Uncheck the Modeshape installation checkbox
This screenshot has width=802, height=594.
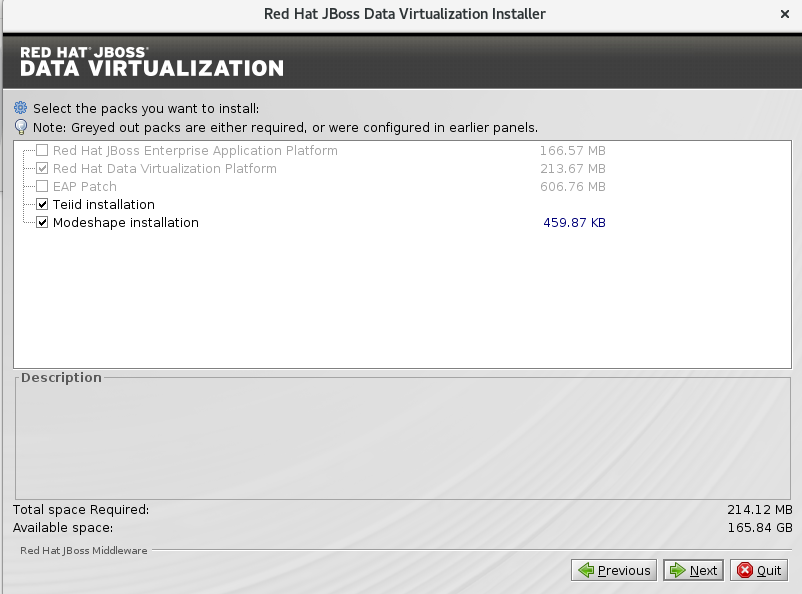[x=42, y=223]
